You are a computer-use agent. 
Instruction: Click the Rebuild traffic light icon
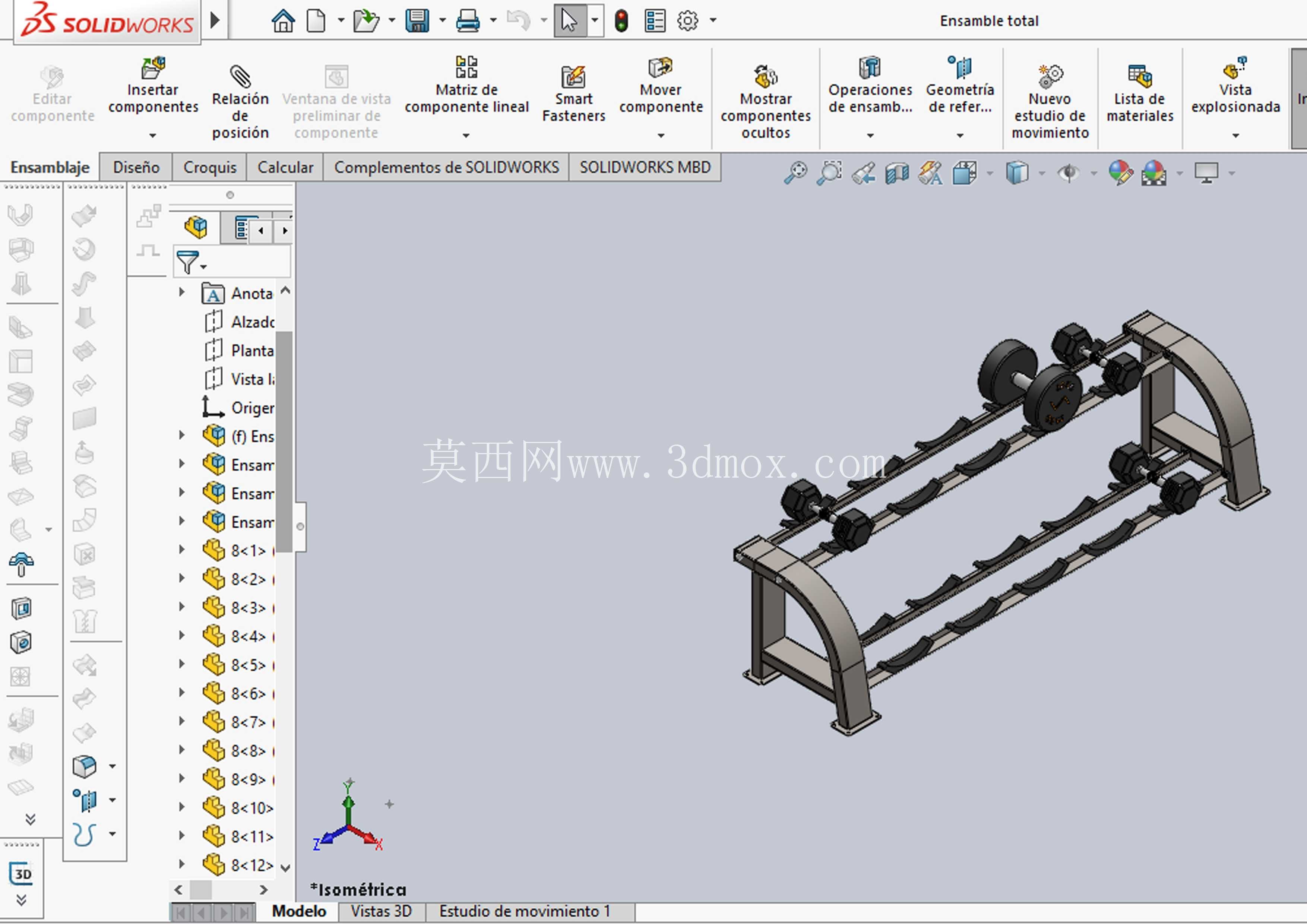[621, 21]
